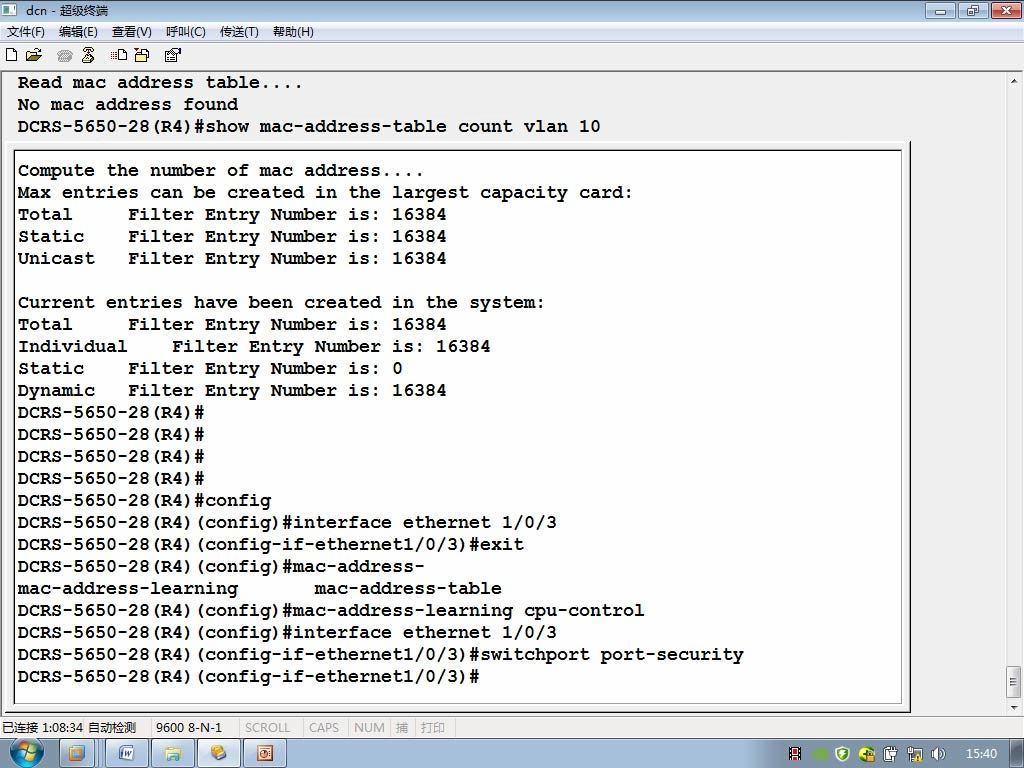This screenshot has height=768, width=1024.
Task: Click the 'show mac-address-table count vlan 10' command line
Action: [309, 126]
